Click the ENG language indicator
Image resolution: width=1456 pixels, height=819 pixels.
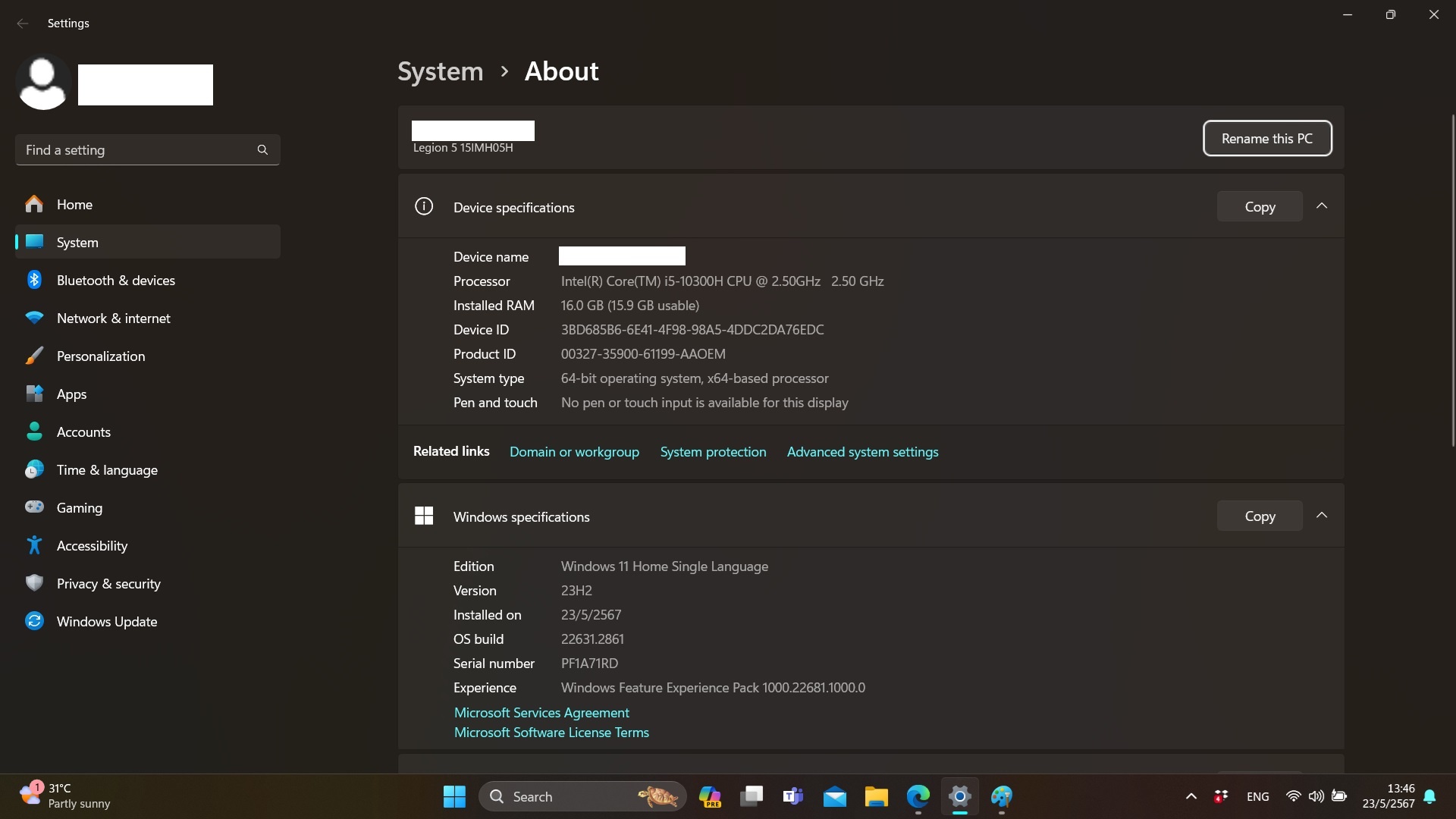click(1257, 796)
